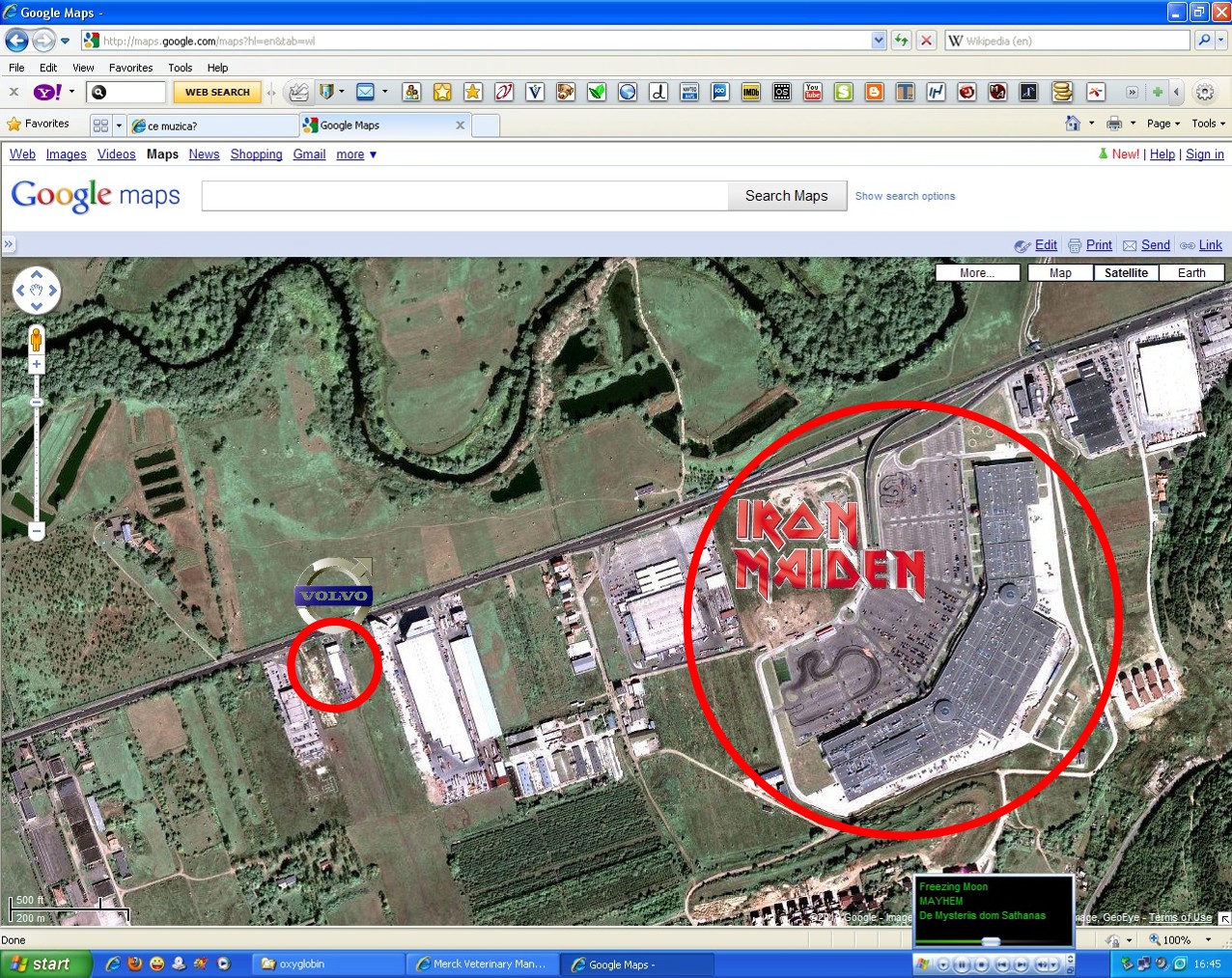Click the YouTube toolbar icon
The width and height of the screenshot is (1232, 978).
click(812, 92)
